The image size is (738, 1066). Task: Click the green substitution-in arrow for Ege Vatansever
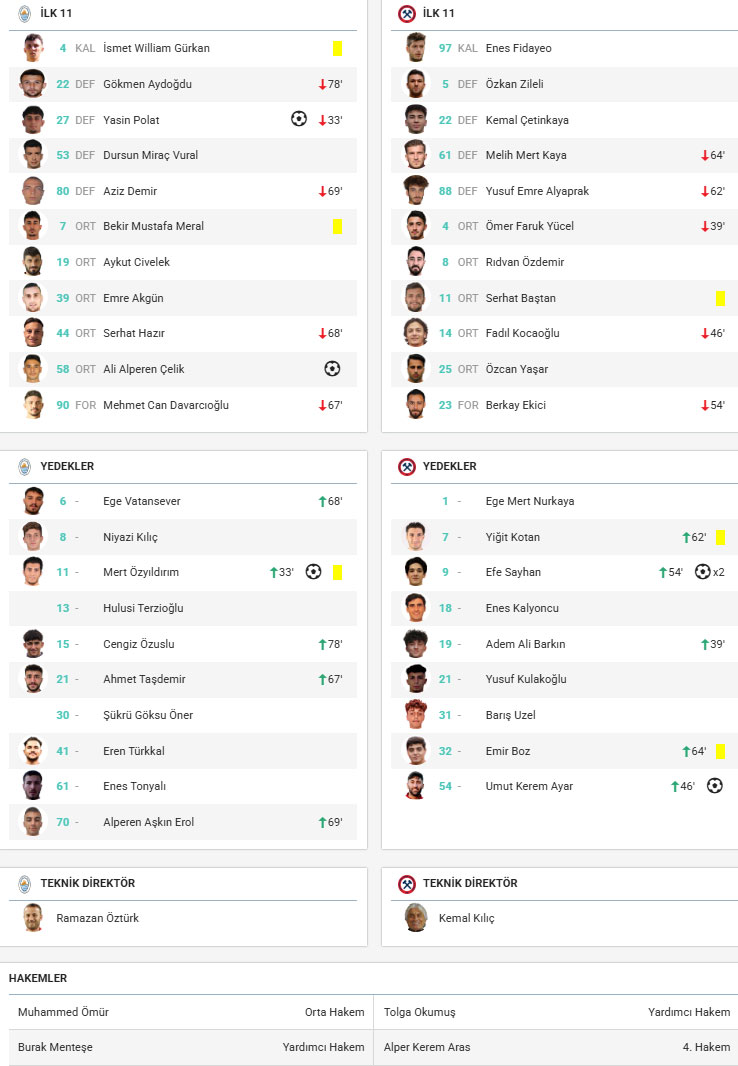[x=322, y=501]
